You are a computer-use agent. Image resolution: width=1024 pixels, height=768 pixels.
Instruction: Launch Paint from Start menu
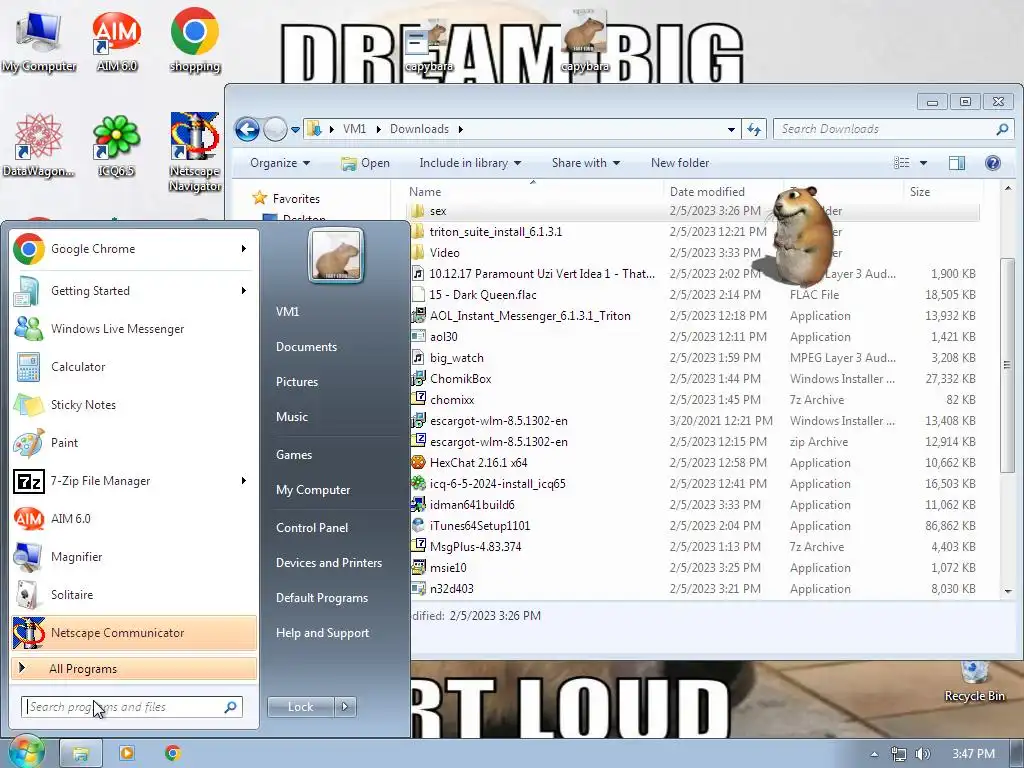coord(134,442)
